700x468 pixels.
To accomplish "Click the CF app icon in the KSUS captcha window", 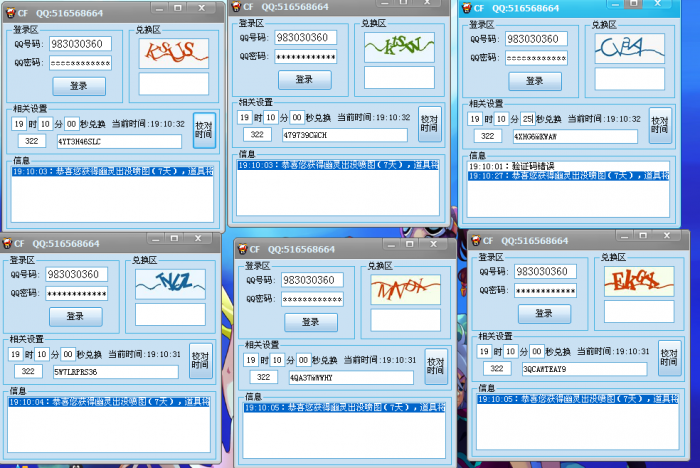I will 10,13.
